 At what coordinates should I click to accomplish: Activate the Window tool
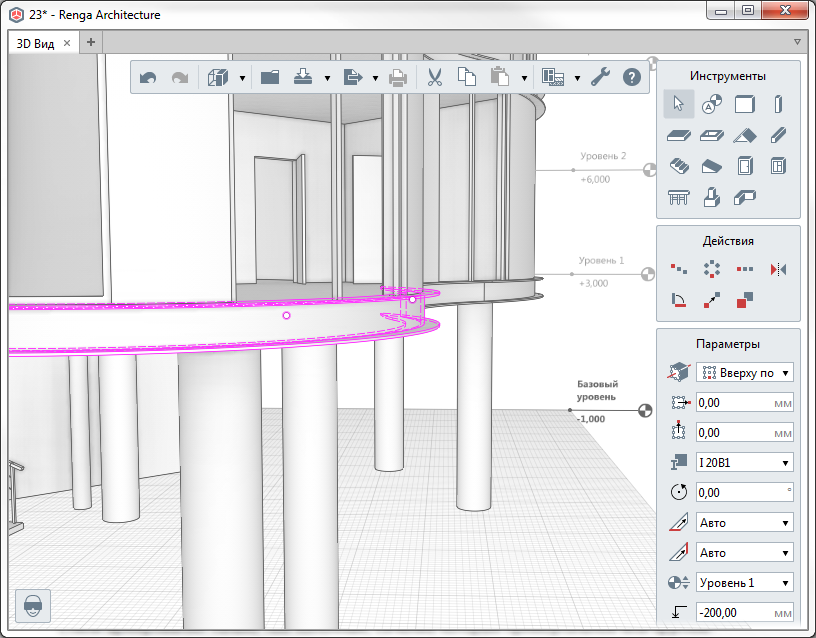(x=779, y=166)
